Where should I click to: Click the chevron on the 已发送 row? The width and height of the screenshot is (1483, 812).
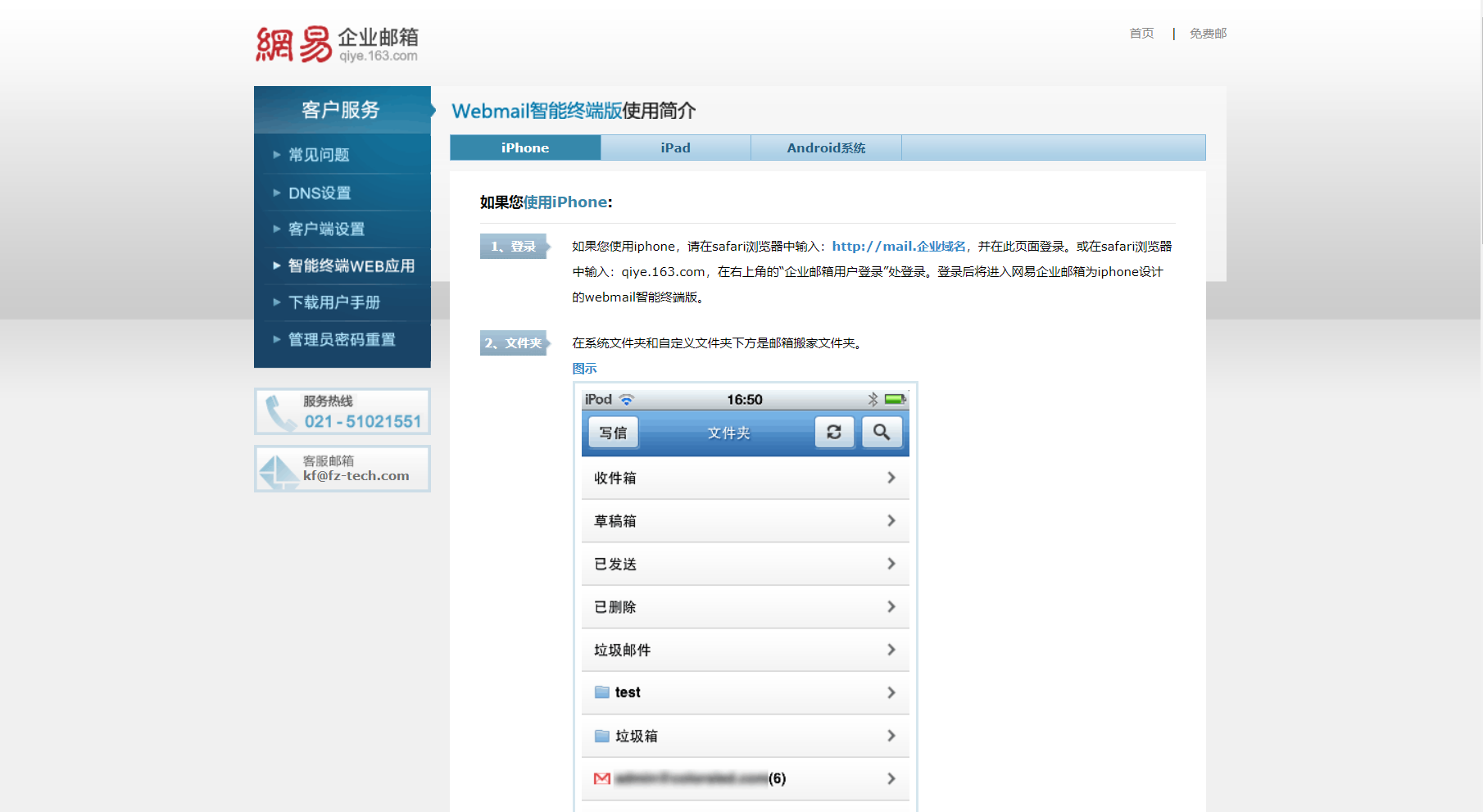(891, 564)
